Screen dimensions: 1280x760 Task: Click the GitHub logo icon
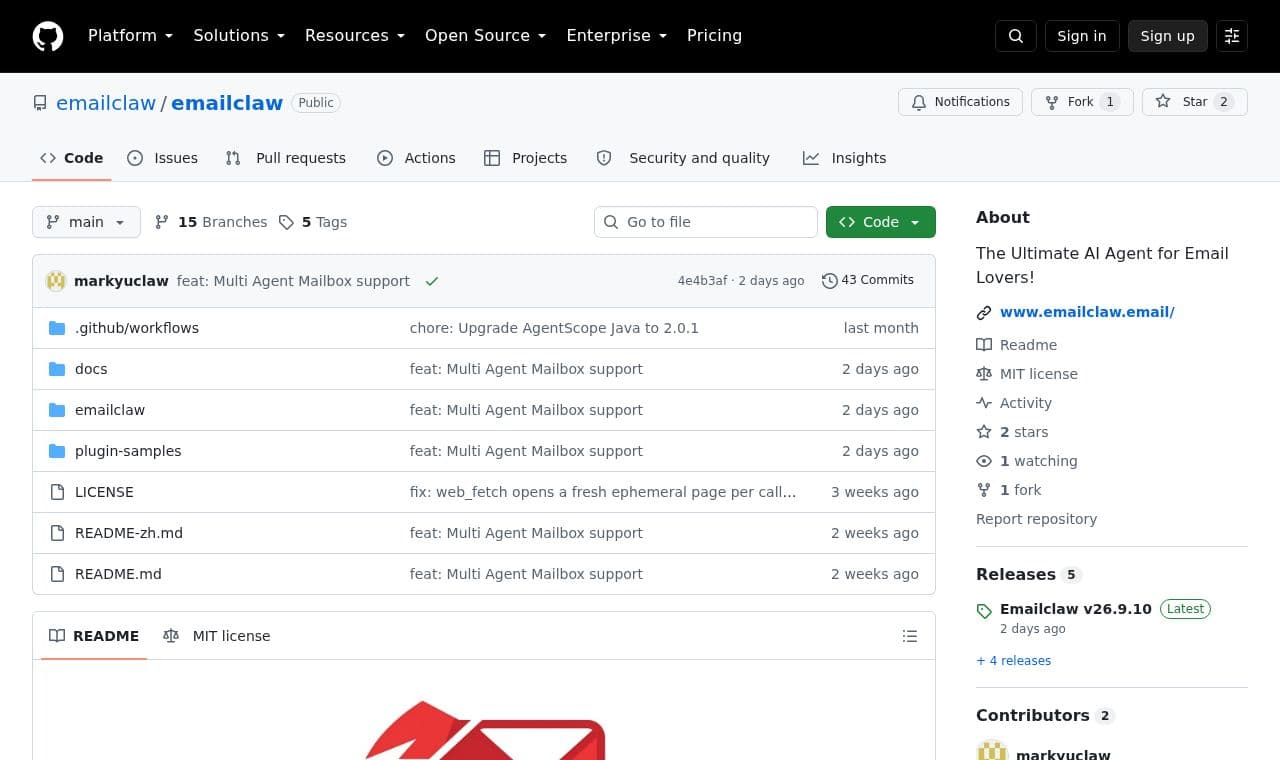48,36
